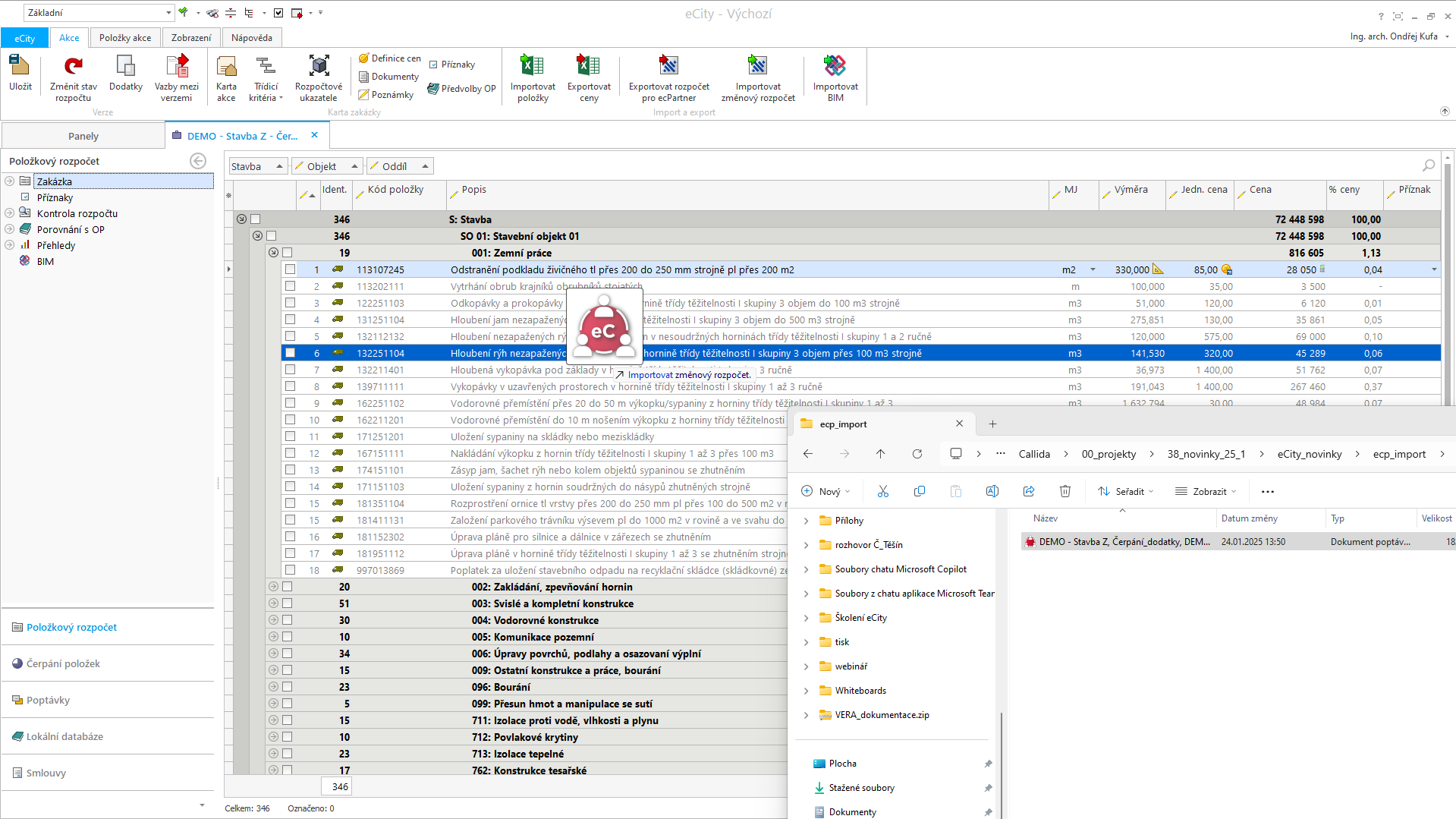Click Nový button in ecp_import window
Image resolution: width=1456 pixels, height=819 pixels.
point(825,492)
